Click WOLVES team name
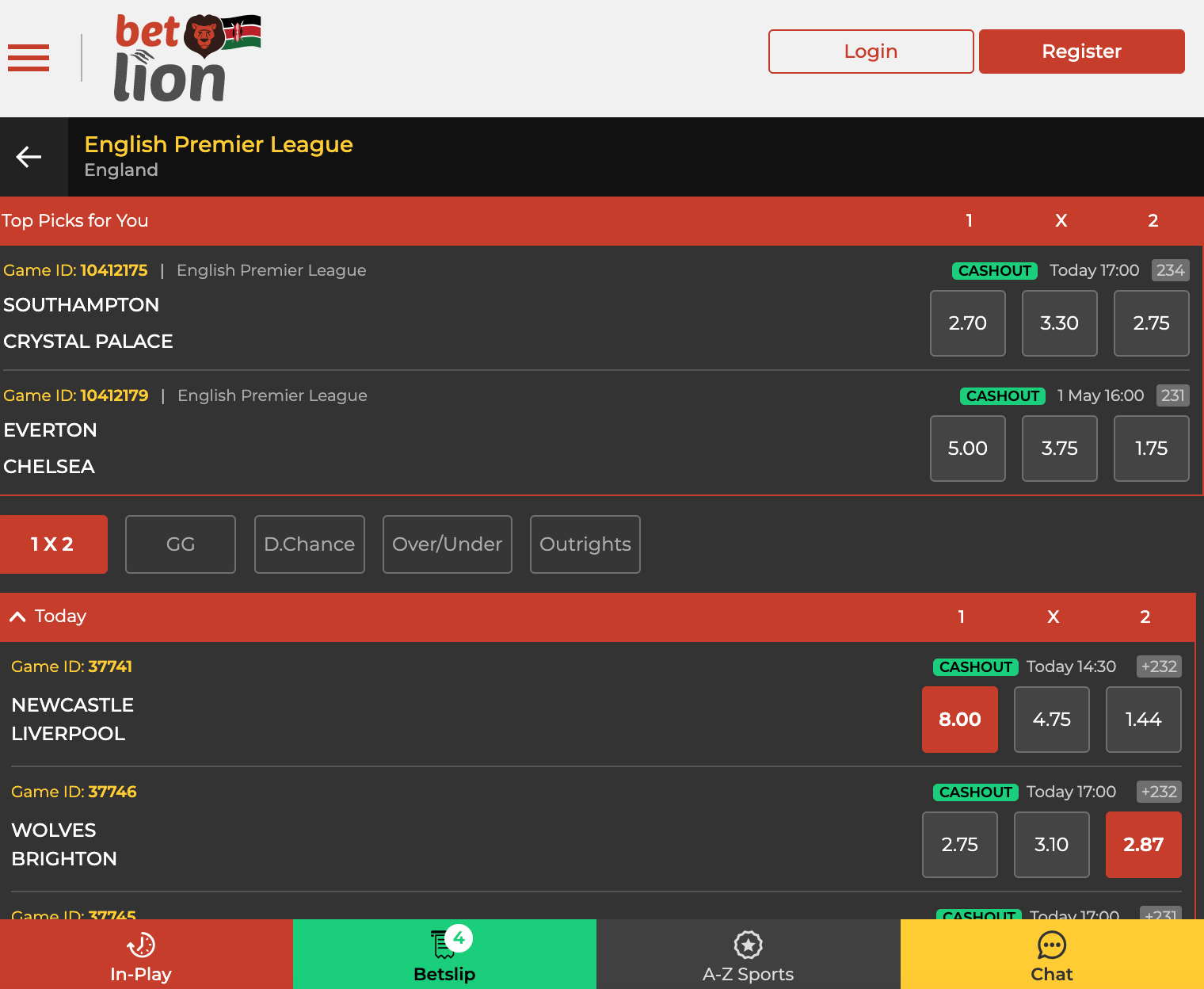The image size is (1204, 989). click(54, 831)
